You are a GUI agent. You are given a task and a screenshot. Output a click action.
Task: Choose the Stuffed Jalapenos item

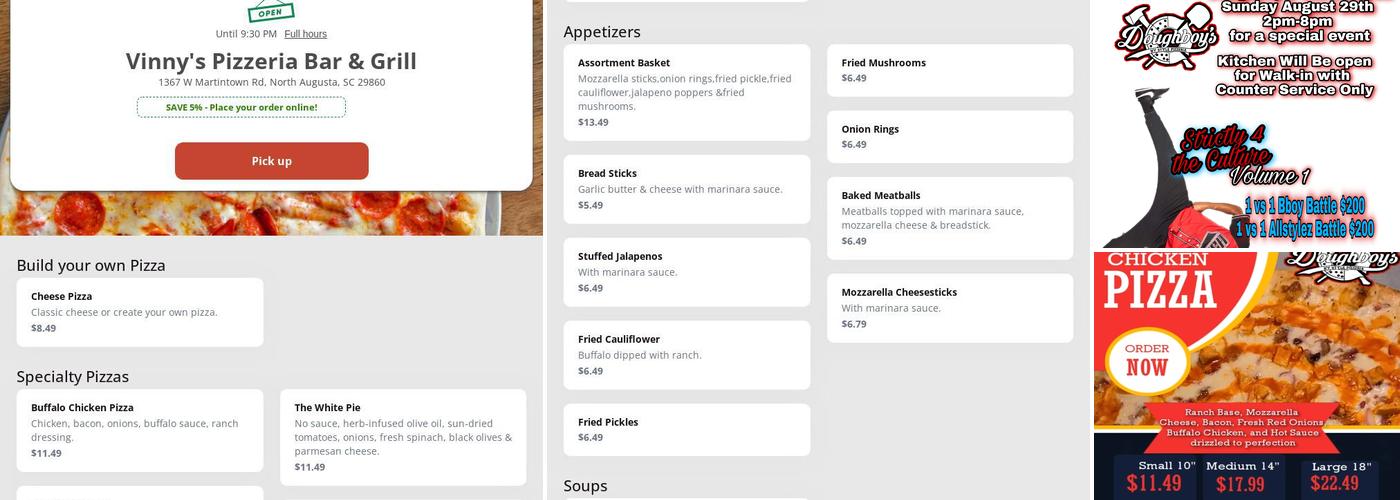click(x=687, y=272)
